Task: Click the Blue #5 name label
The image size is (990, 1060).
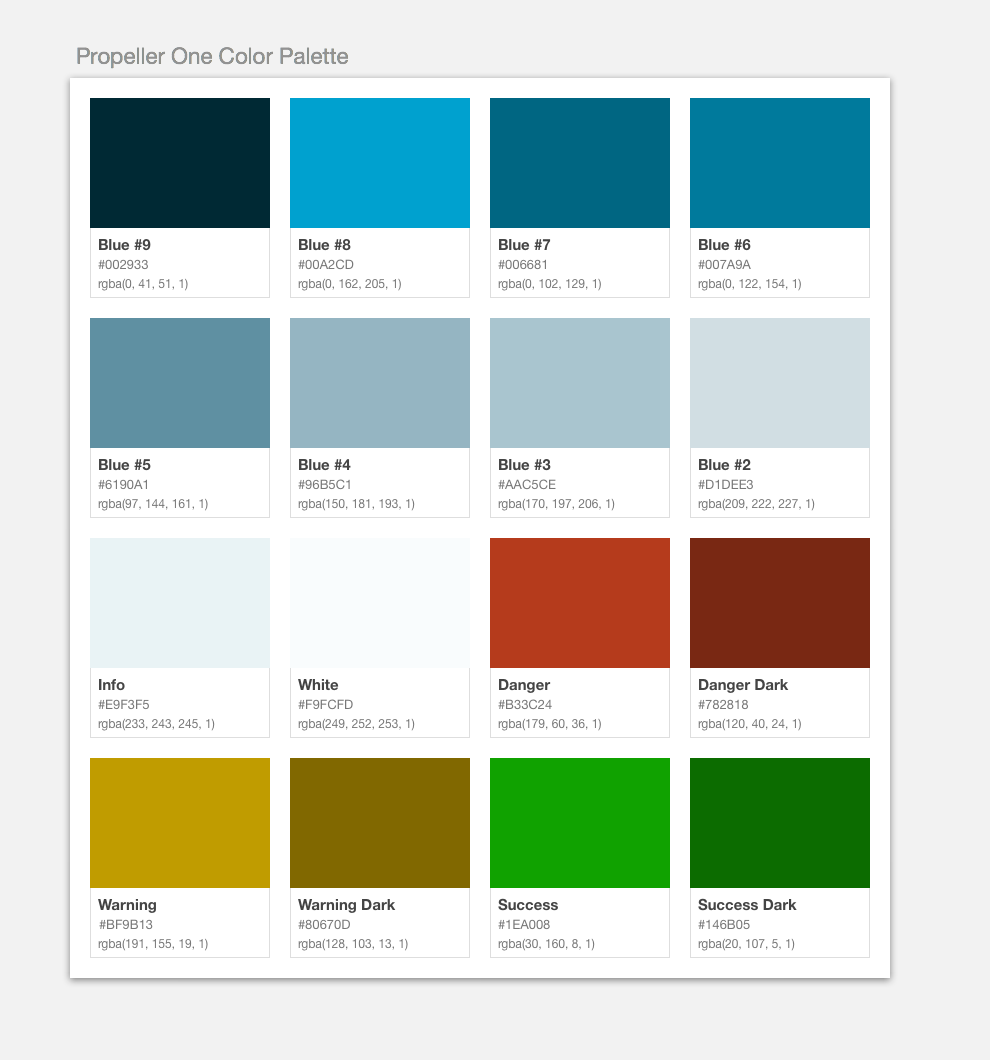Action: [x=124, y=465]
